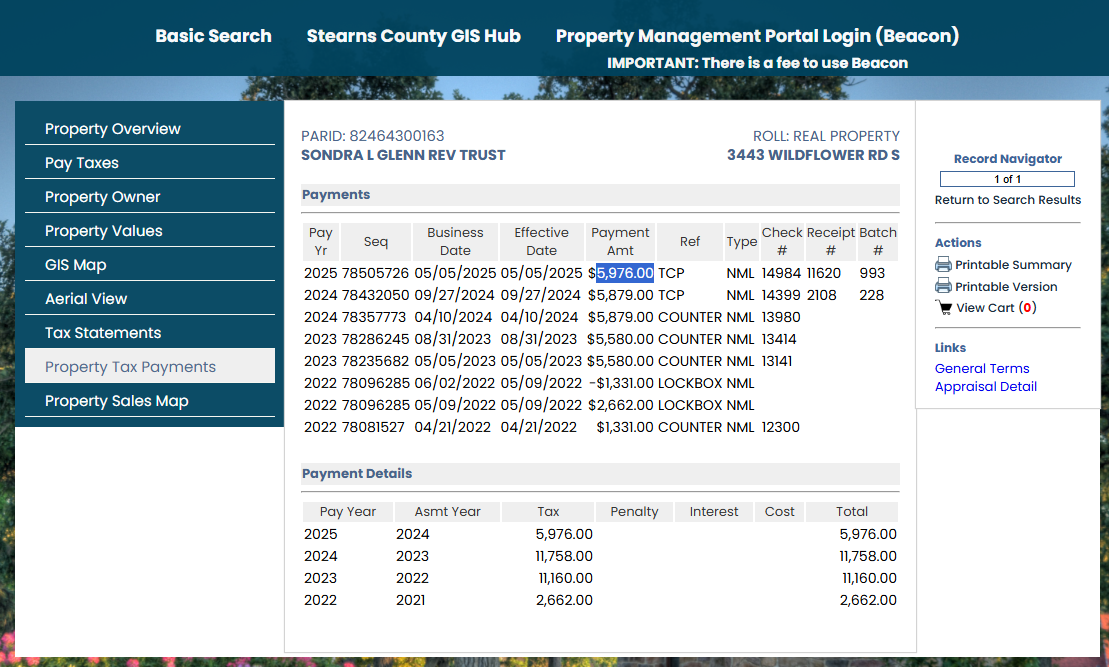Open the Property Sales Map
This screenshot has width=1109, height=667.
click(117, 401)
